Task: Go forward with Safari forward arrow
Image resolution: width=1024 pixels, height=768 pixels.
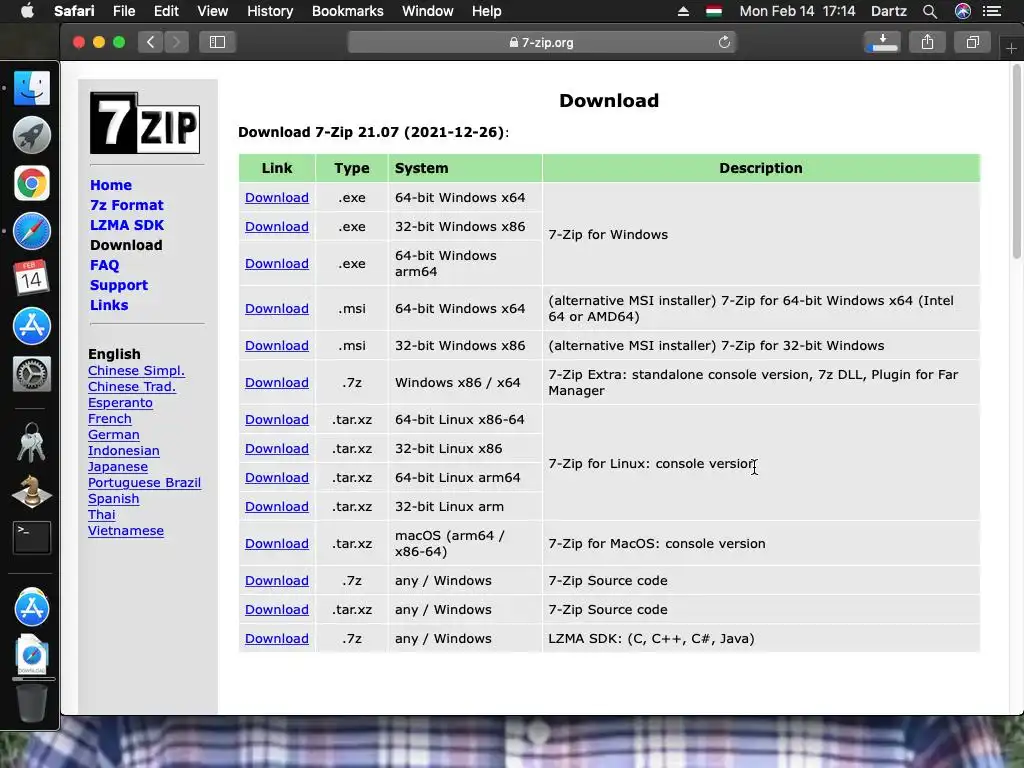Action: pos(176,42)
